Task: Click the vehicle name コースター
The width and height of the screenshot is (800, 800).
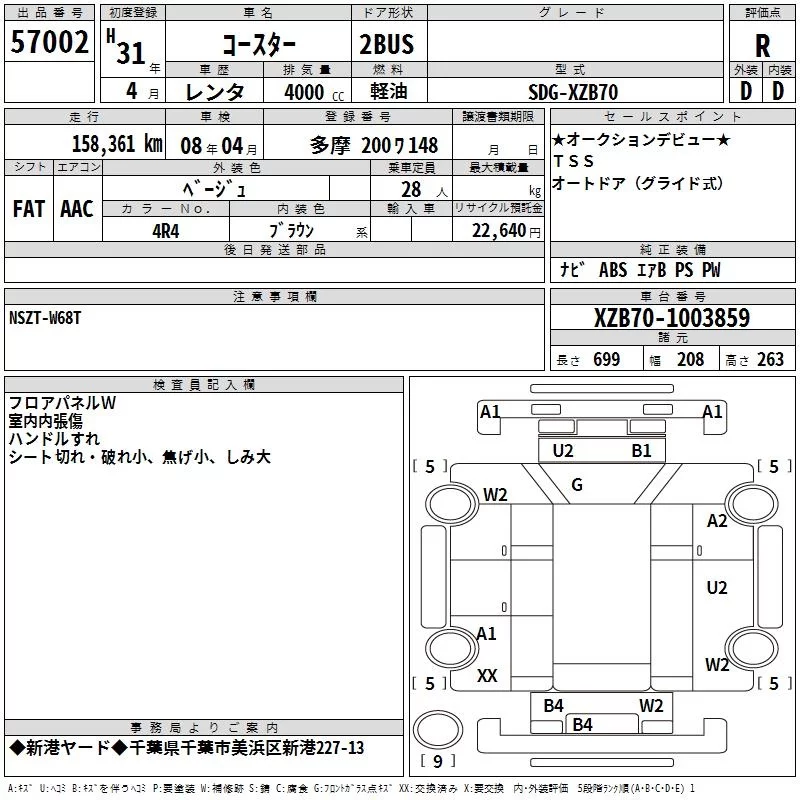Action: (x=259, y=45)
